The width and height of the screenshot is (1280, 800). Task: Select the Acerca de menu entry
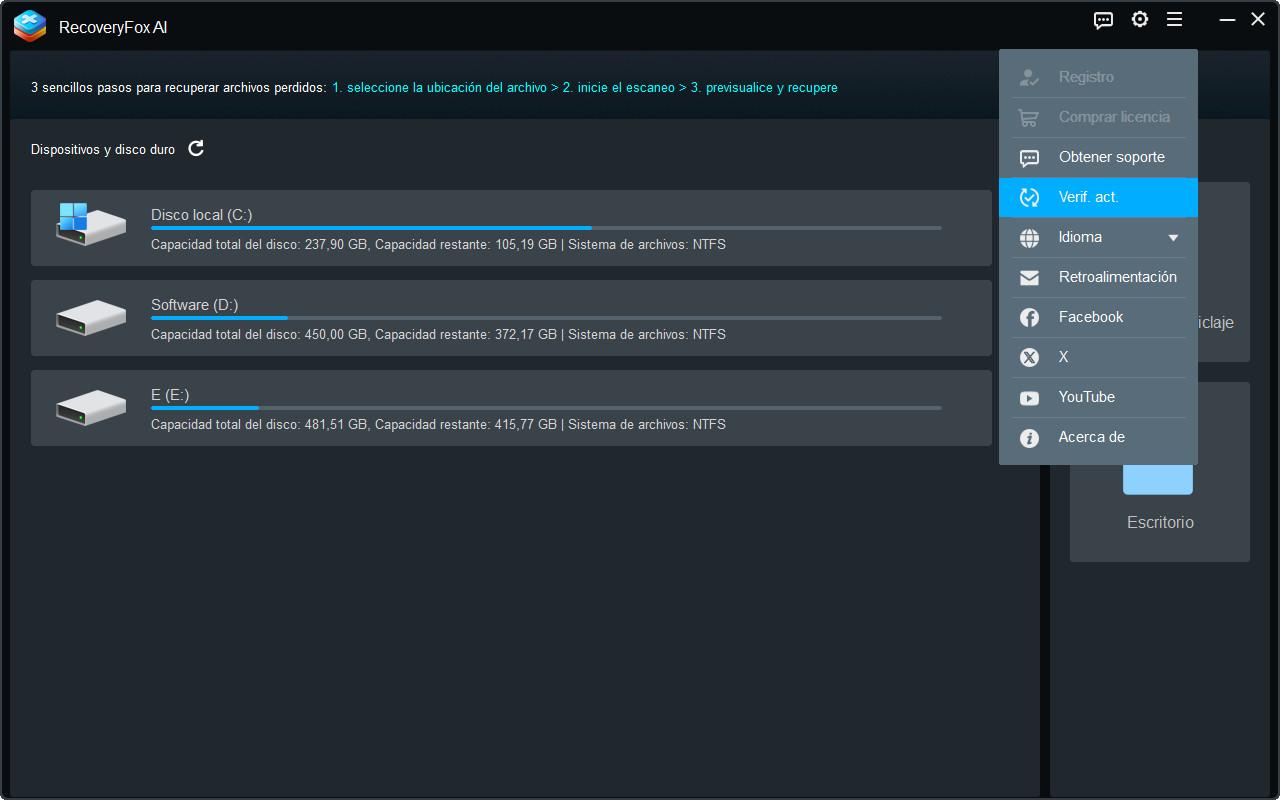click(x=1092, y=437)
